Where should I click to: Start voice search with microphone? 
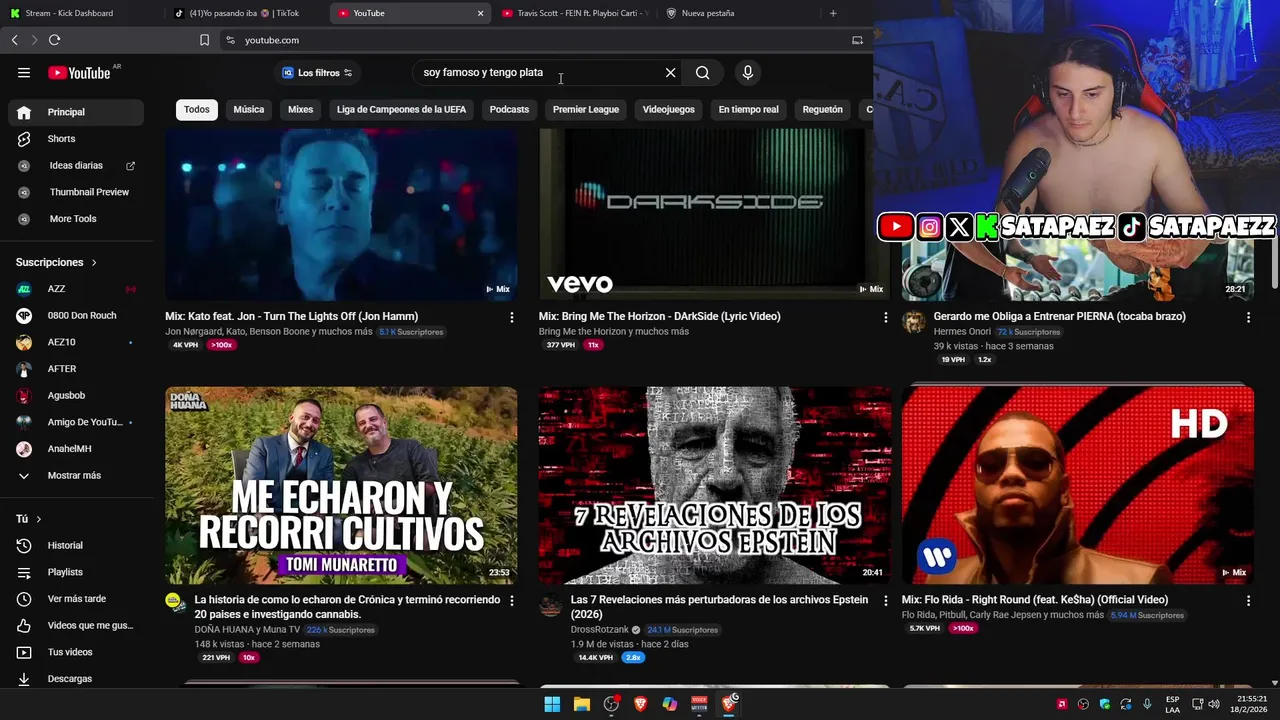747,72
